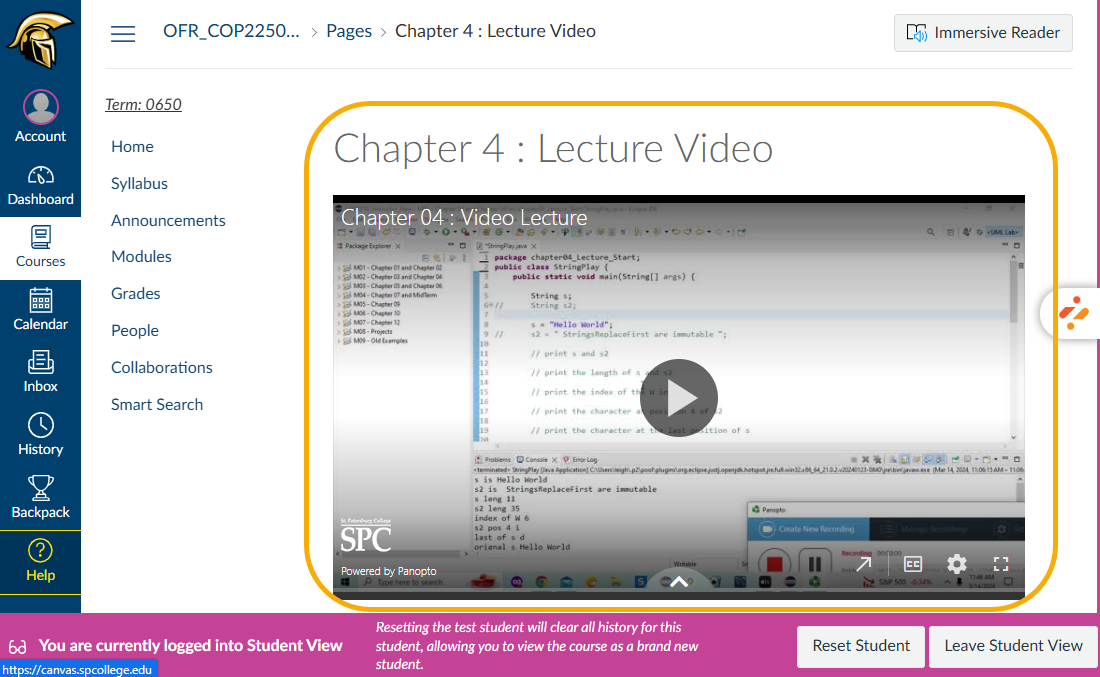This screenshot has width=1100, height=677.
Task: Click the Spartan helmet college logo
Action: tap(40, 40)
